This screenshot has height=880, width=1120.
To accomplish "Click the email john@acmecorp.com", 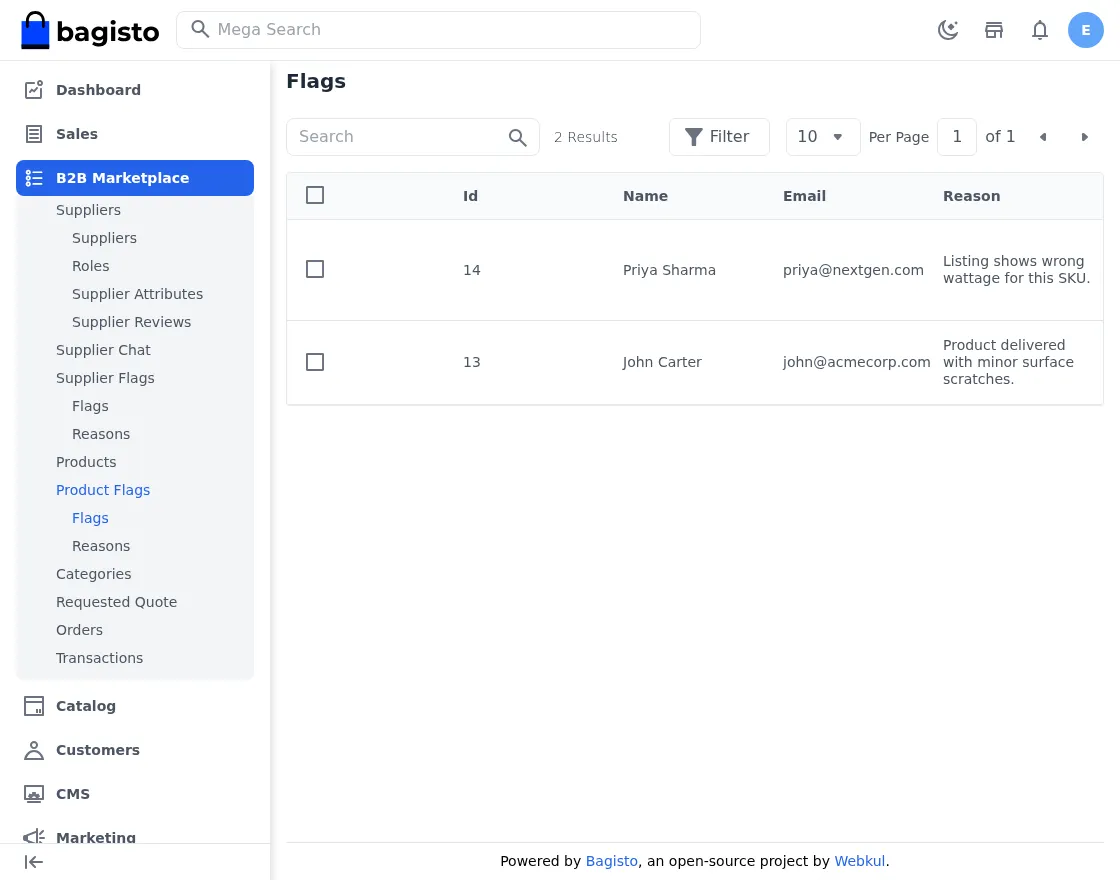I will (856, 362).
